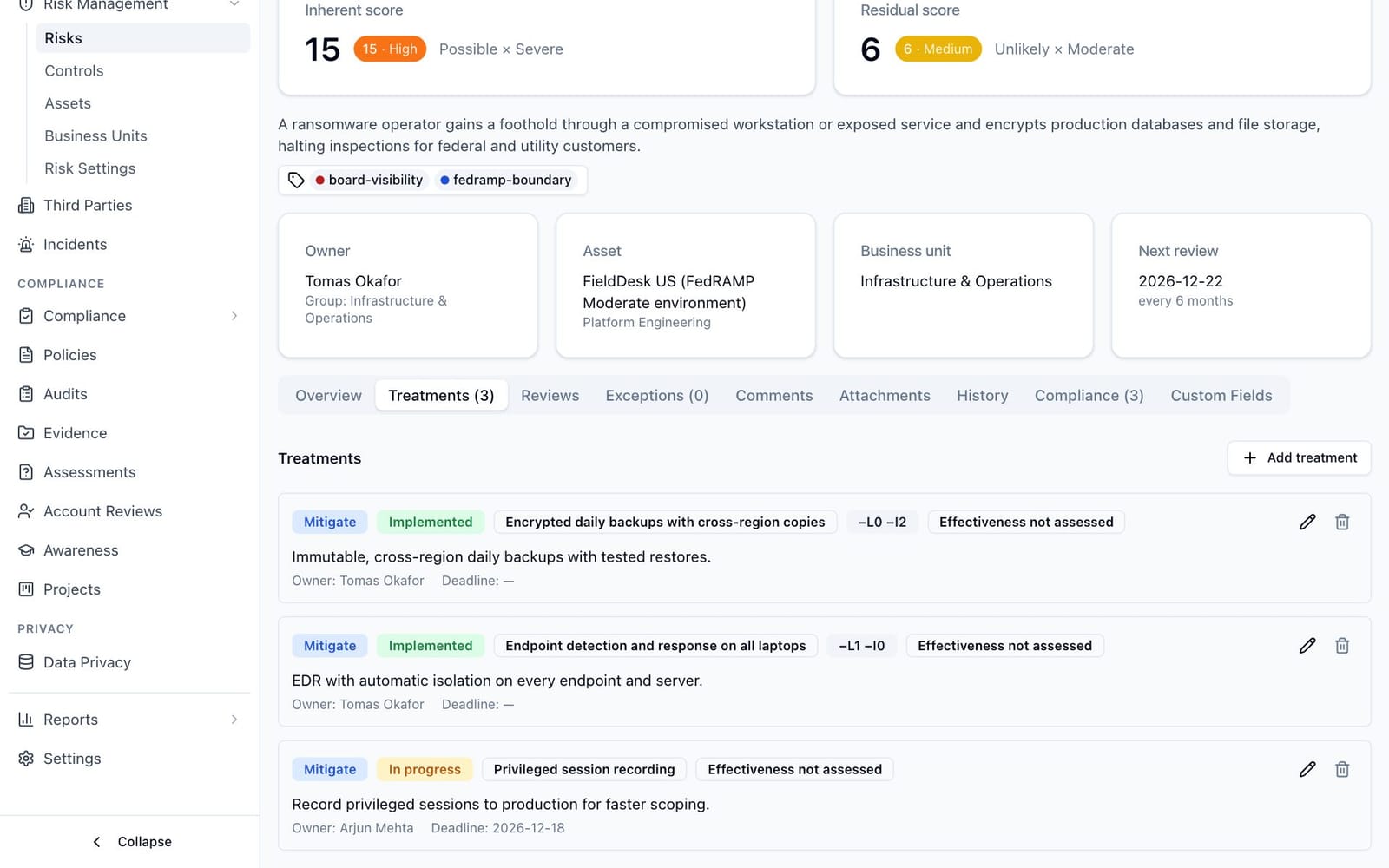Click the tag icon beside board-visibility
Viewport: 1389px width, 868px height.
click(296, 180)
